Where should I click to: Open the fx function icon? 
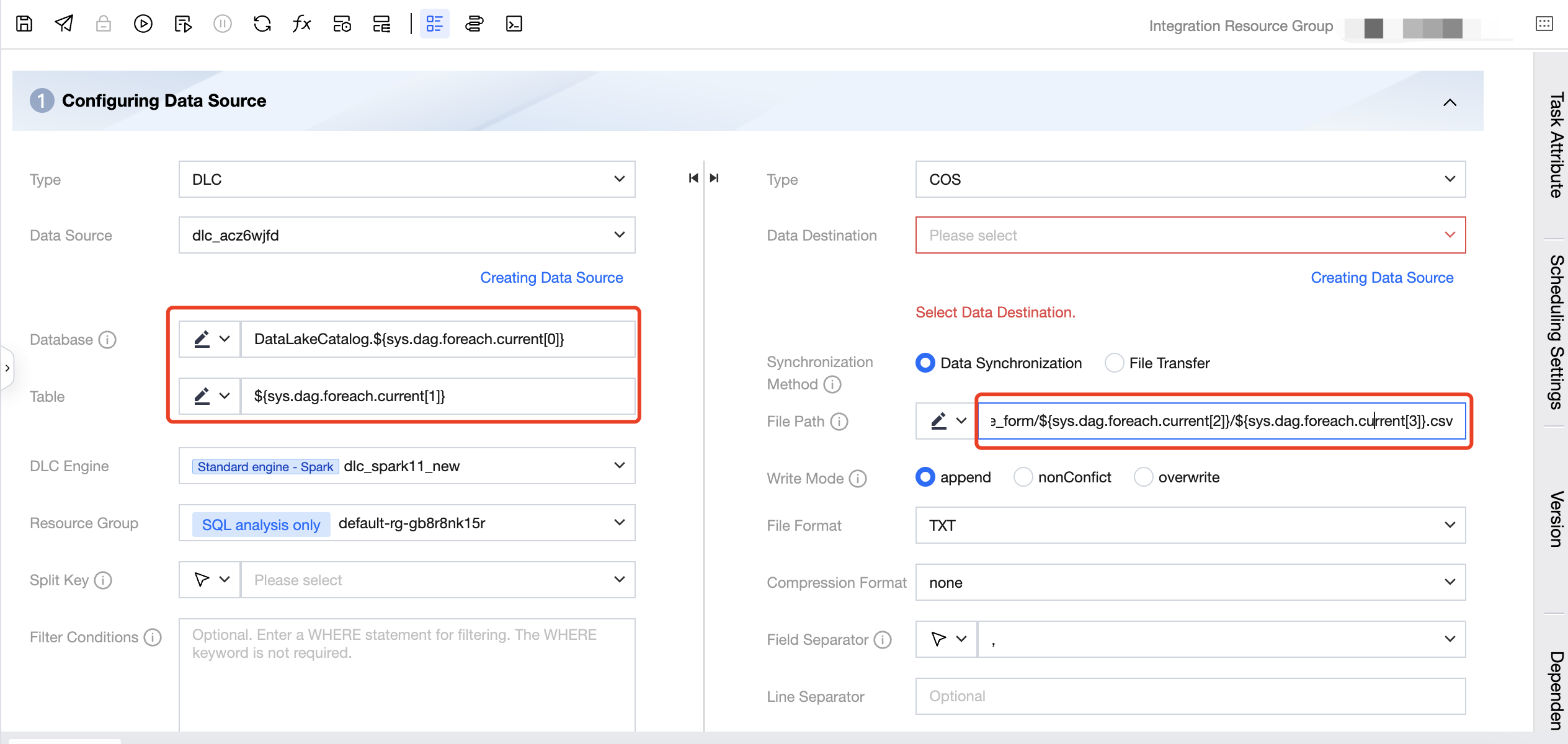[301, 24]
